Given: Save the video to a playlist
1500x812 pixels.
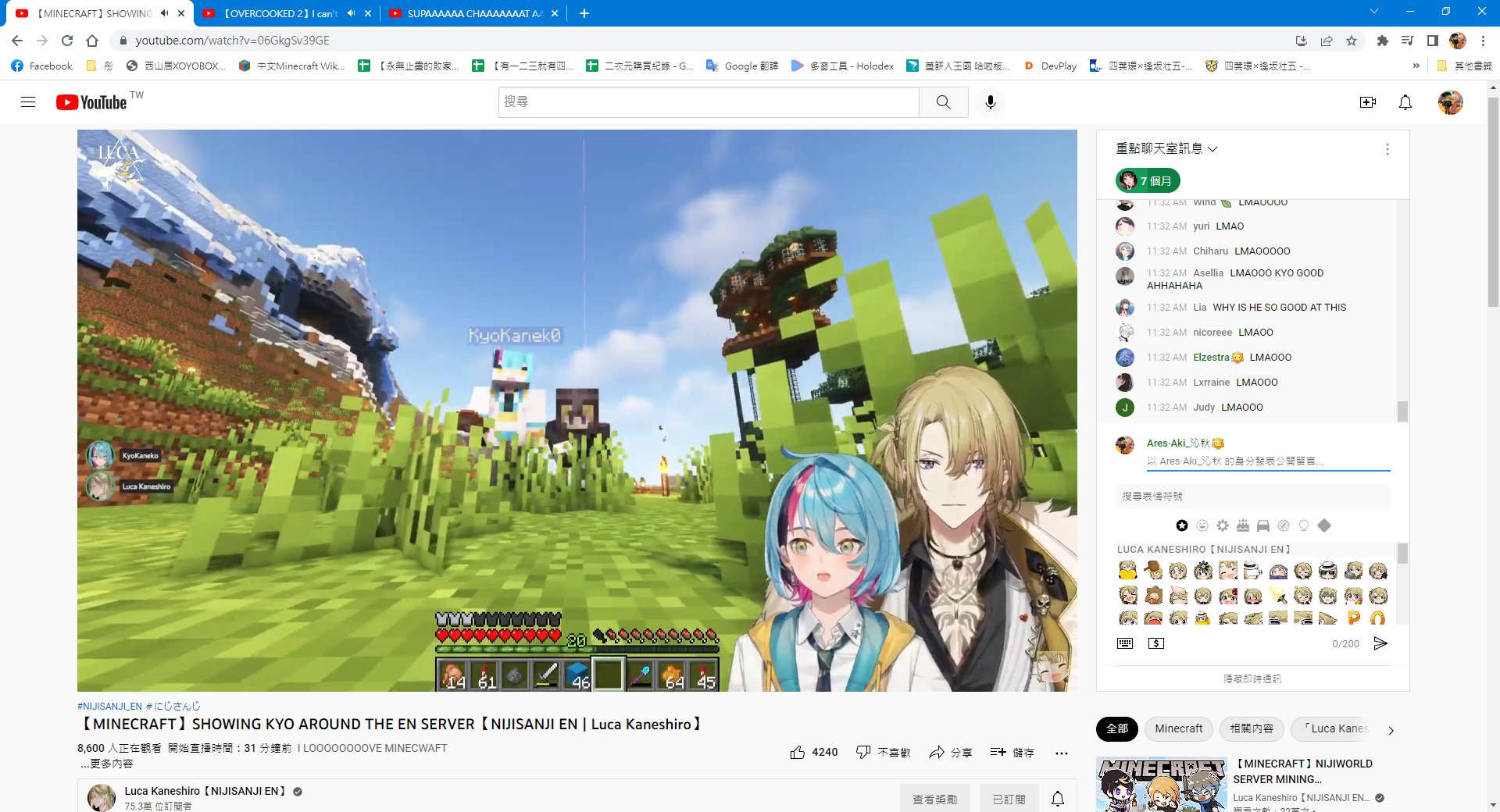Looking at the screenshot, I should (x=1012, y=753).
